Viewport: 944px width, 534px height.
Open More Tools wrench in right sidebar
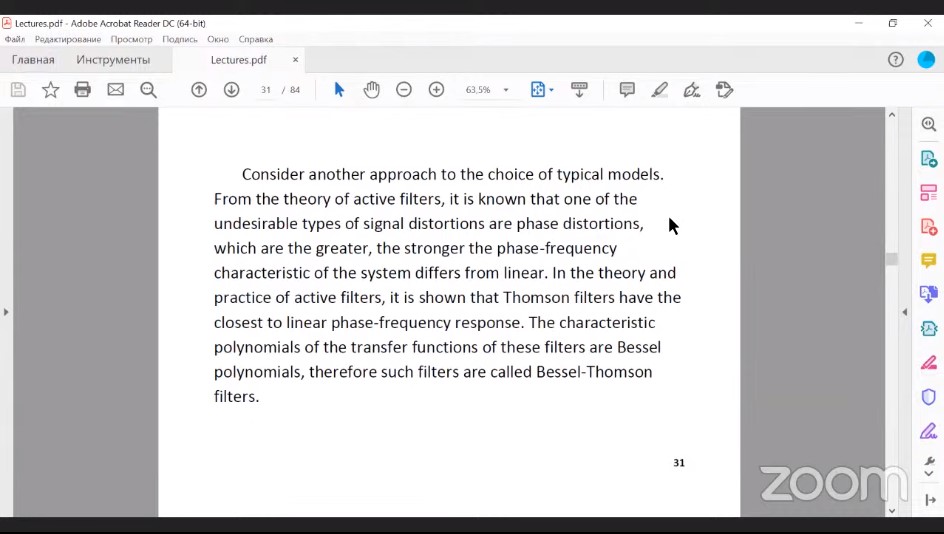(x=928, y=461)
